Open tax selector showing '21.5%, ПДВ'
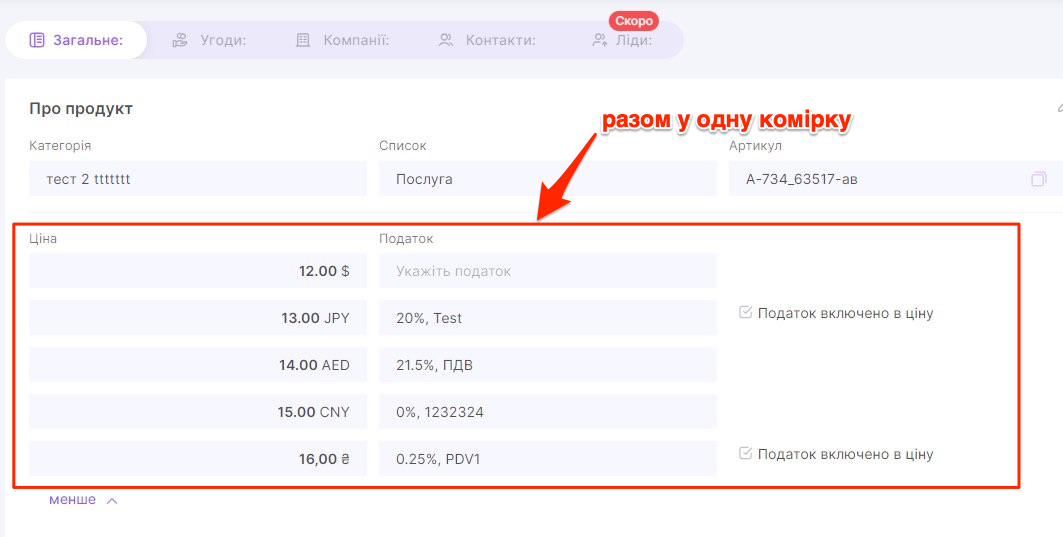 point(547,365)
